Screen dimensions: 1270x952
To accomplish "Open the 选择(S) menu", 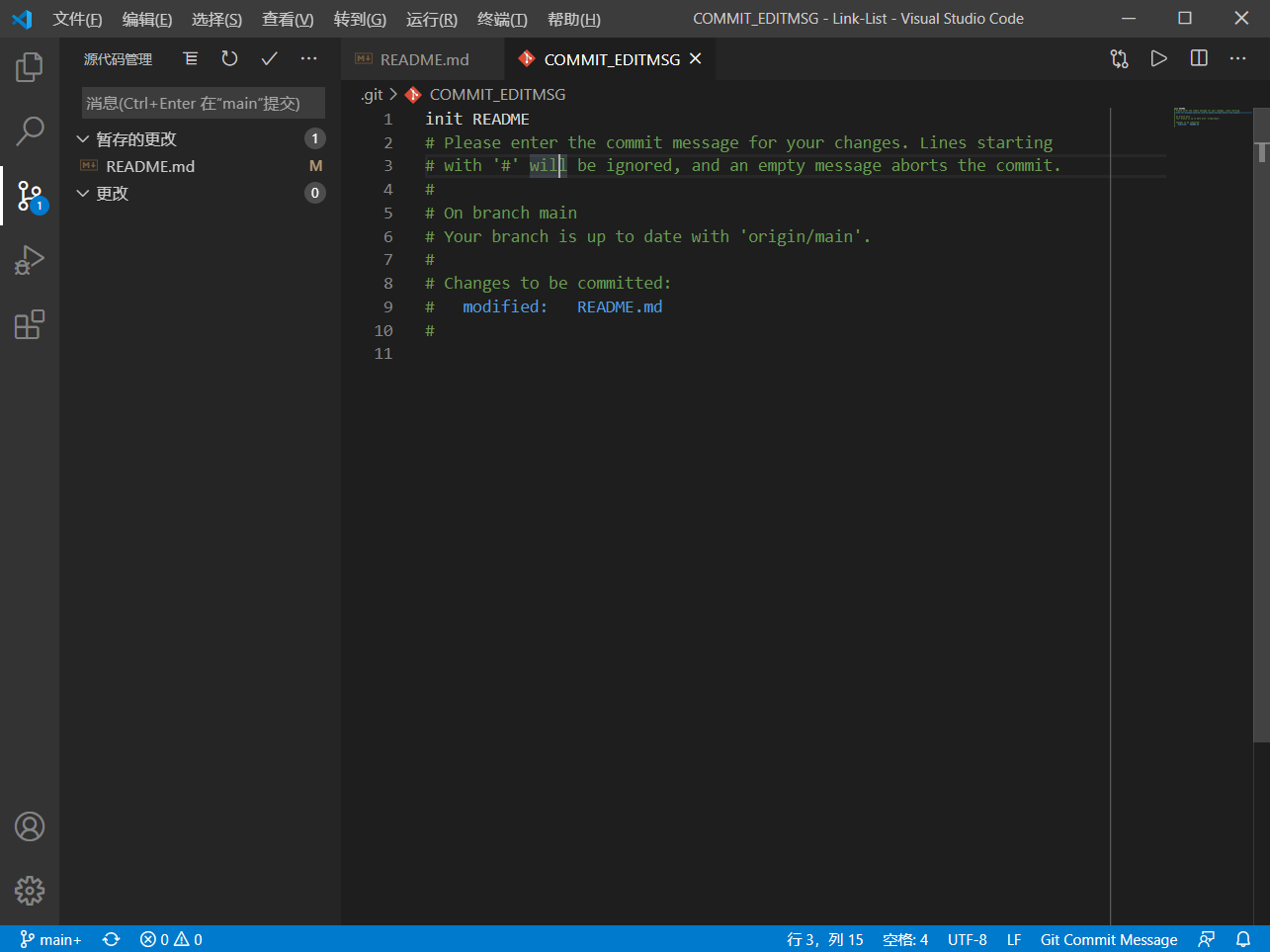I will point(216,19).
